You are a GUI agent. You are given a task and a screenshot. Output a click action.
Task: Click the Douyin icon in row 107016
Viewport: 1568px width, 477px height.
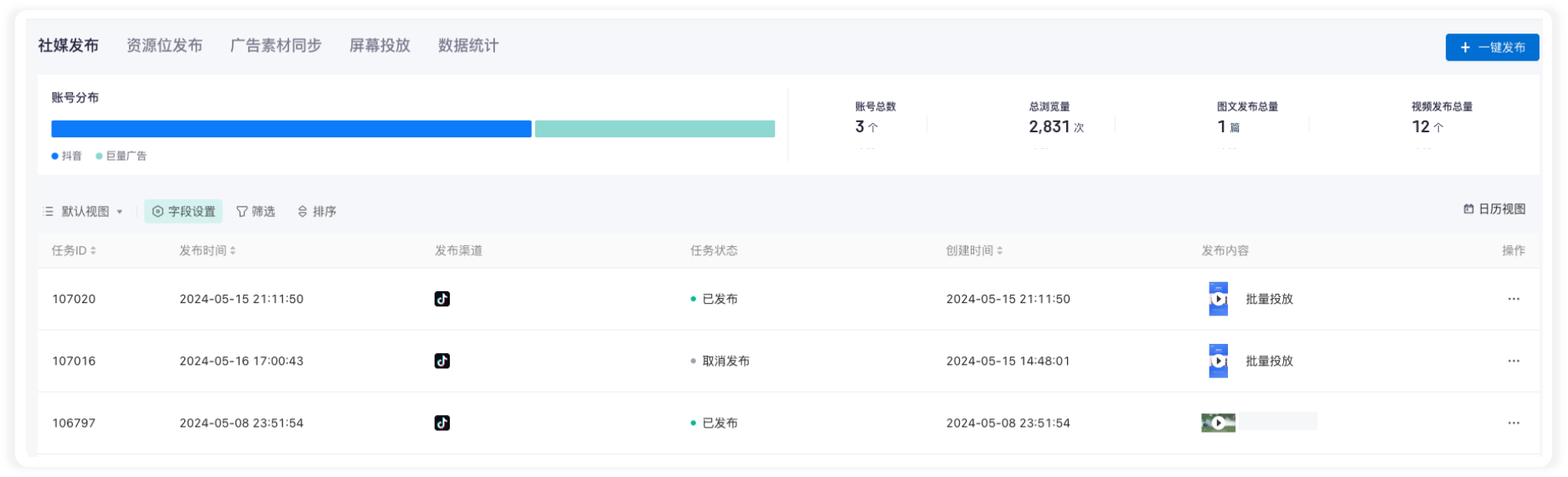coord(442,361)
